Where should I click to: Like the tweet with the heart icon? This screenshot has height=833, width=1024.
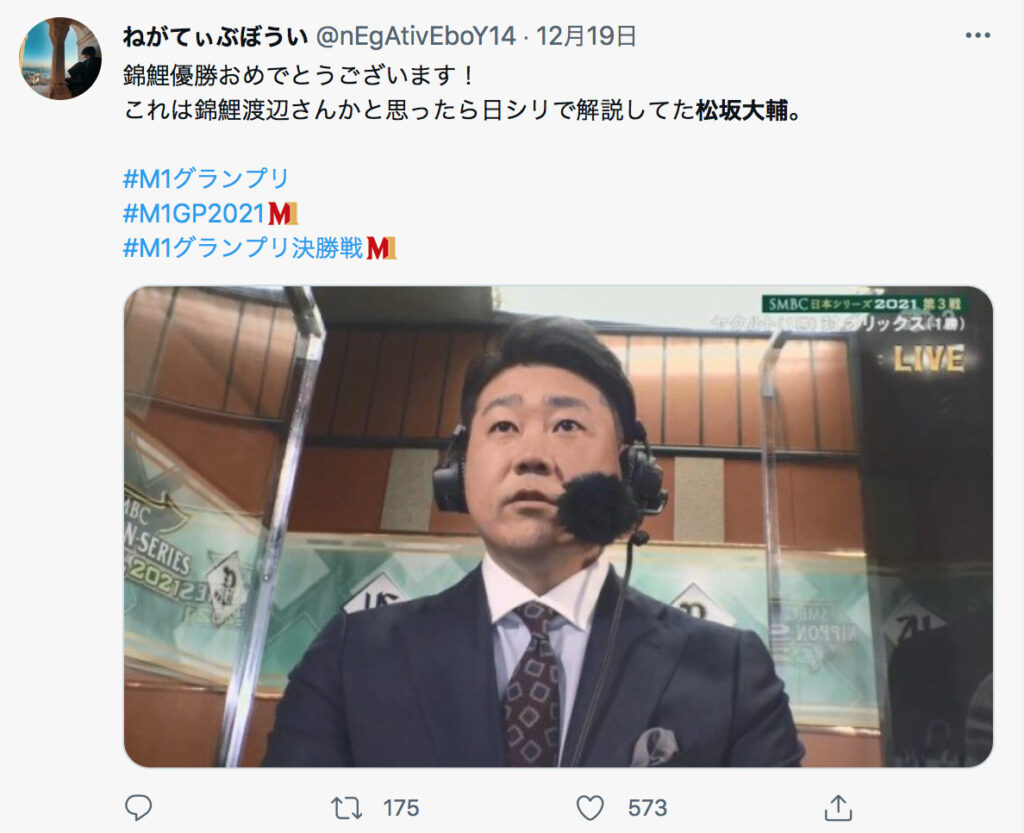[x=590, y=808]
